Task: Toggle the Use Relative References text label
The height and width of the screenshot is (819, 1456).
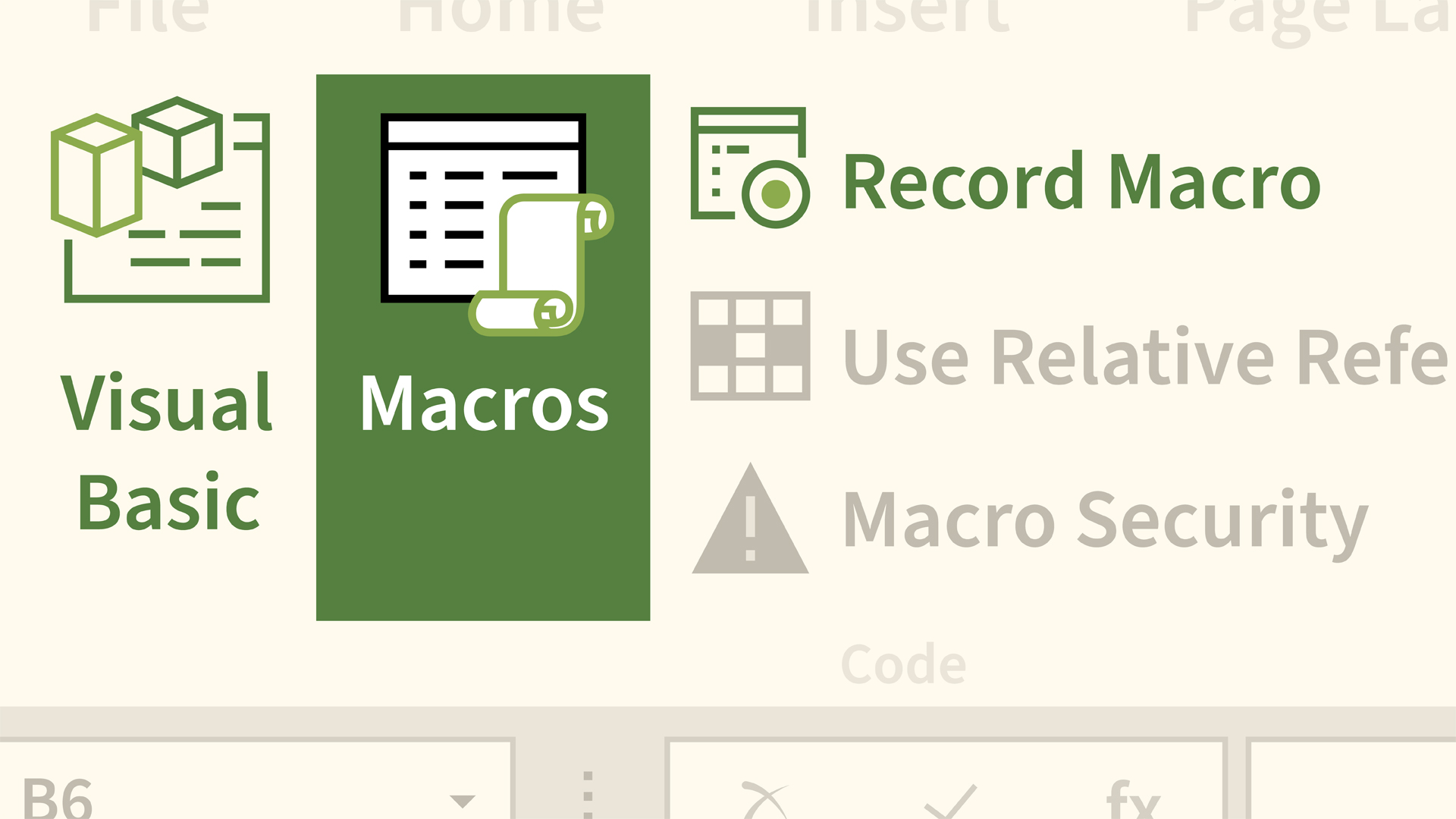Action: 1145,356
